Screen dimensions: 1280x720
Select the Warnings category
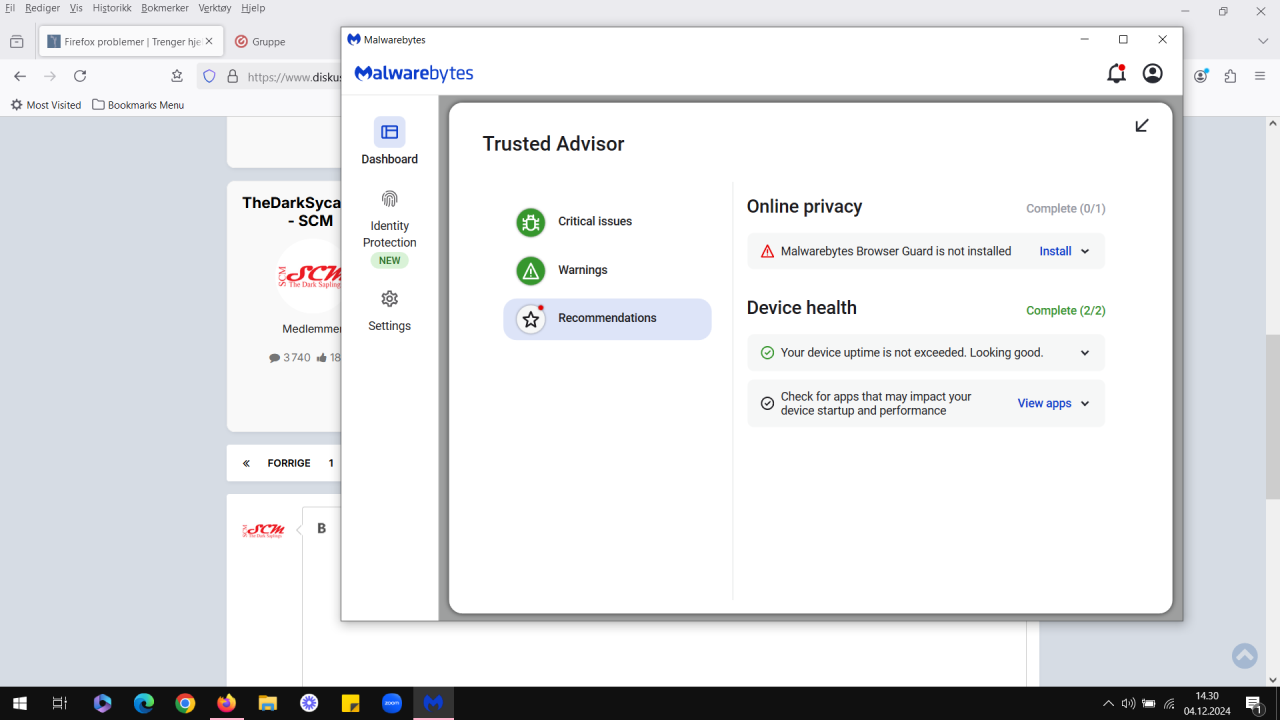point(607,270)
